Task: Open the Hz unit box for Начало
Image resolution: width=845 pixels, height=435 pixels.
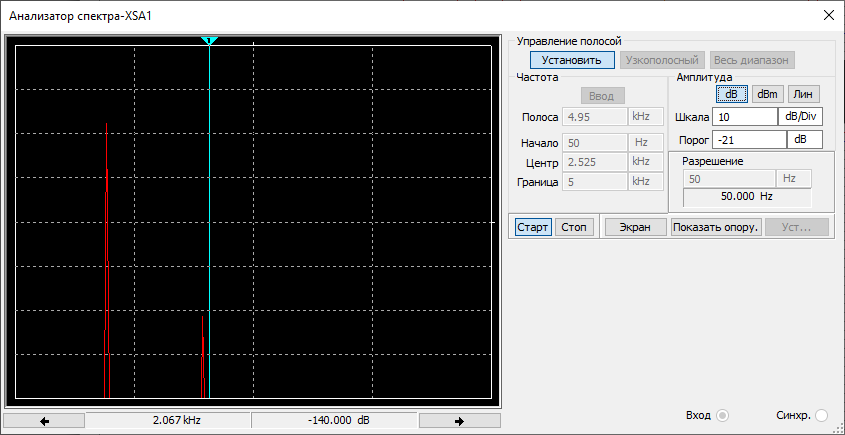Action: [646, 143]
